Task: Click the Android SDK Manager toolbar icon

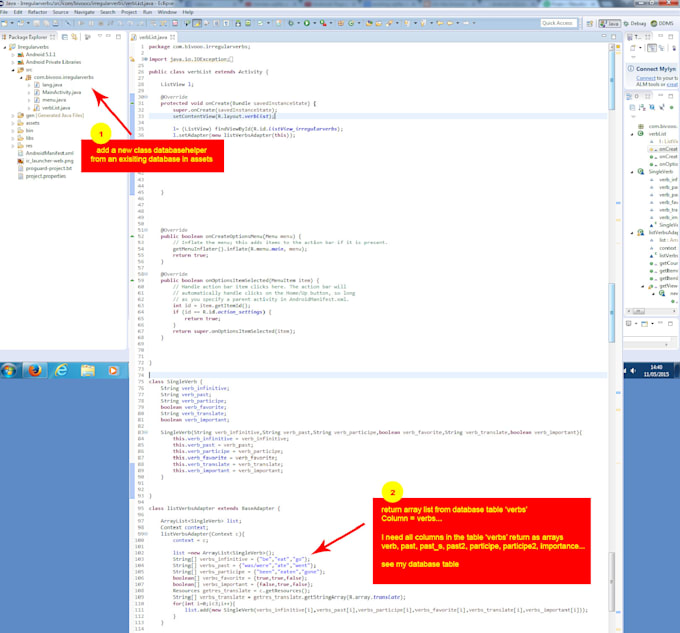Action: click(238, 23)
